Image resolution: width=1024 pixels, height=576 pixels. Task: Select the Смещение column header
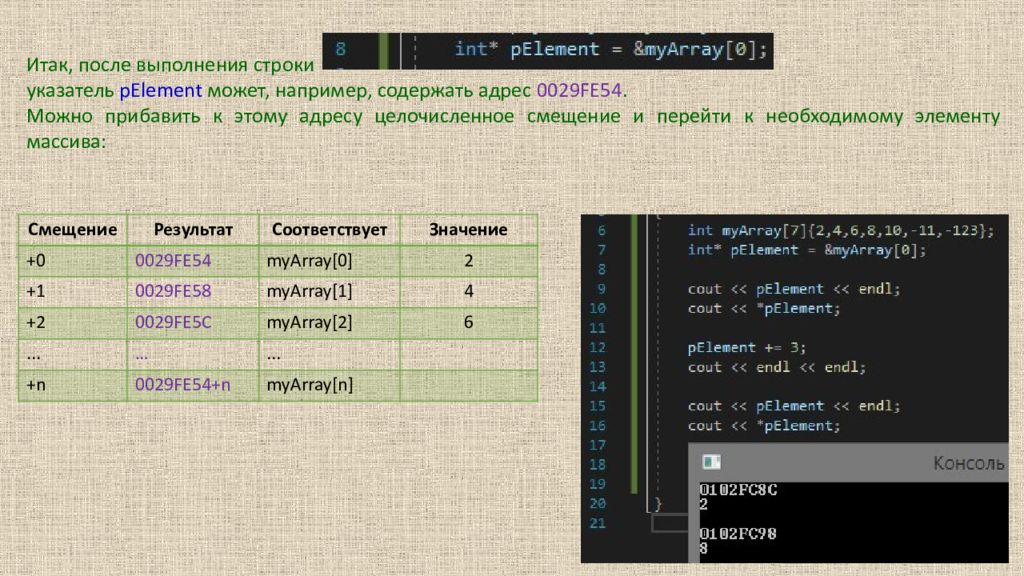[x=72, y=230]
